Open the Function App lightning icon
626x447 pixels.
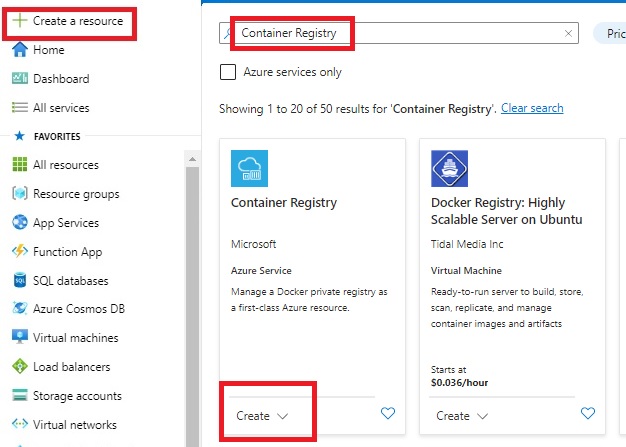tap(20, 252)
